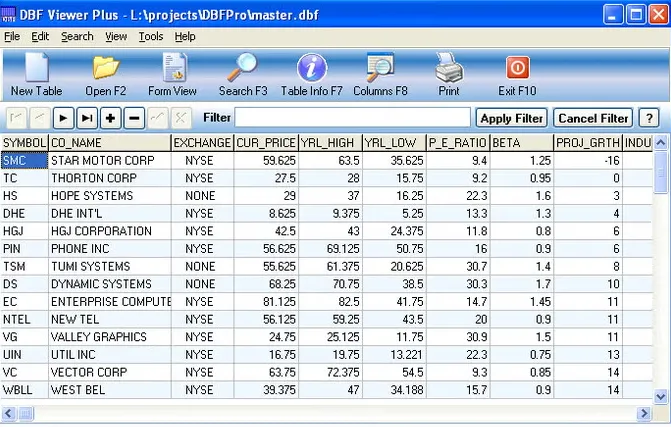Click the YRL_LOW column header

pos(394,142)
